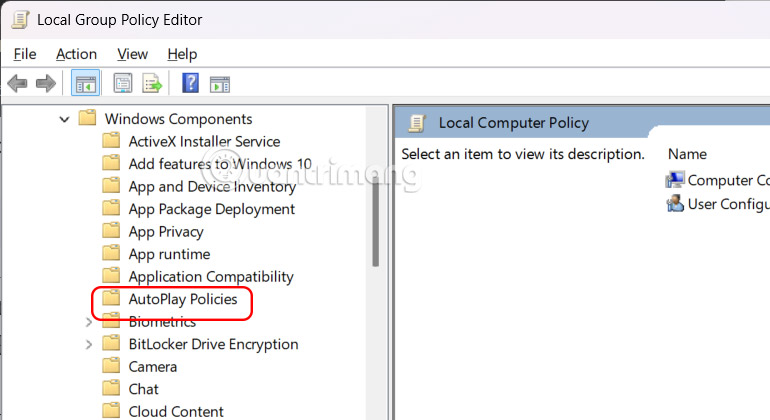Expand the Biometrics folder node
Image resolution: width=770 pixels, height=420 pixels.
[89, 322]
